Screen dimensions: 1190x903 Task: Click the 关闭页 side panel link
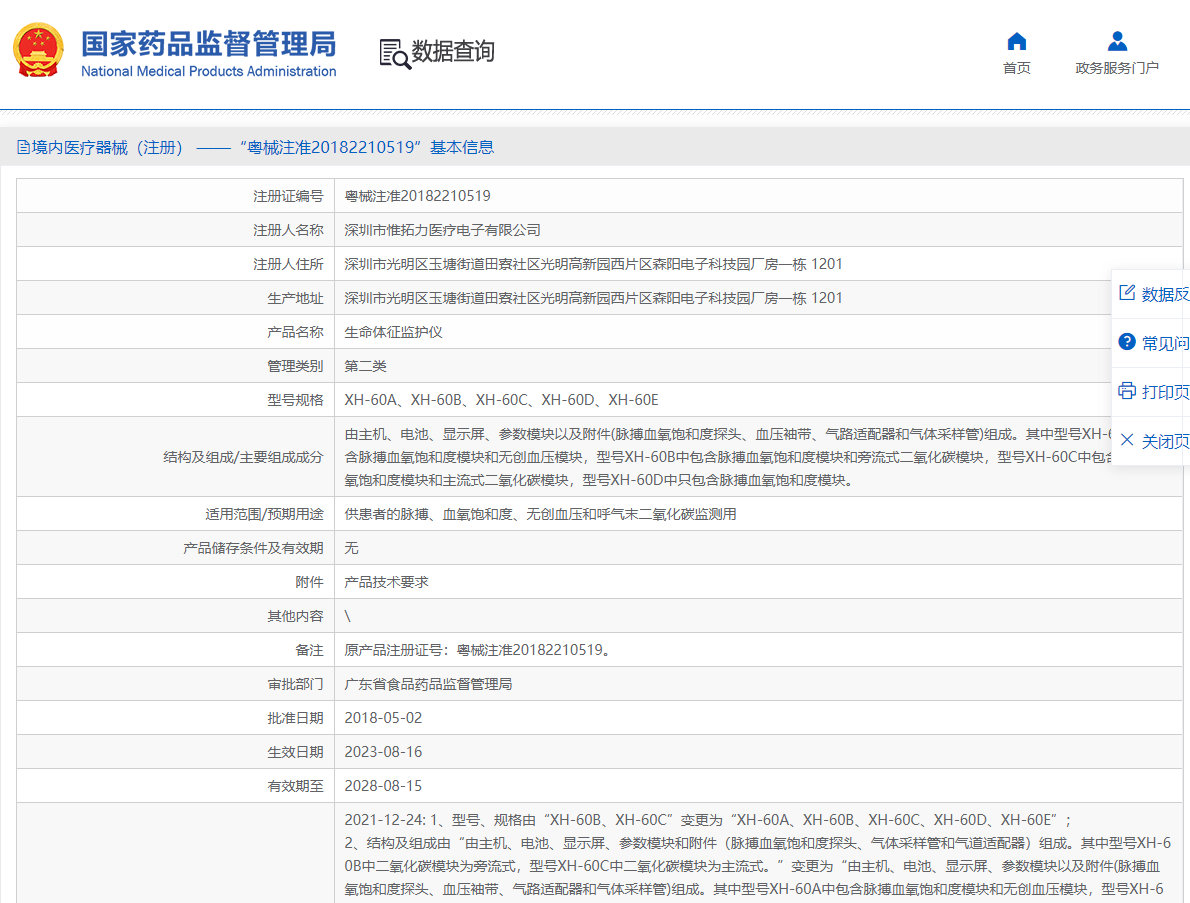click(x=1166, y=441)
